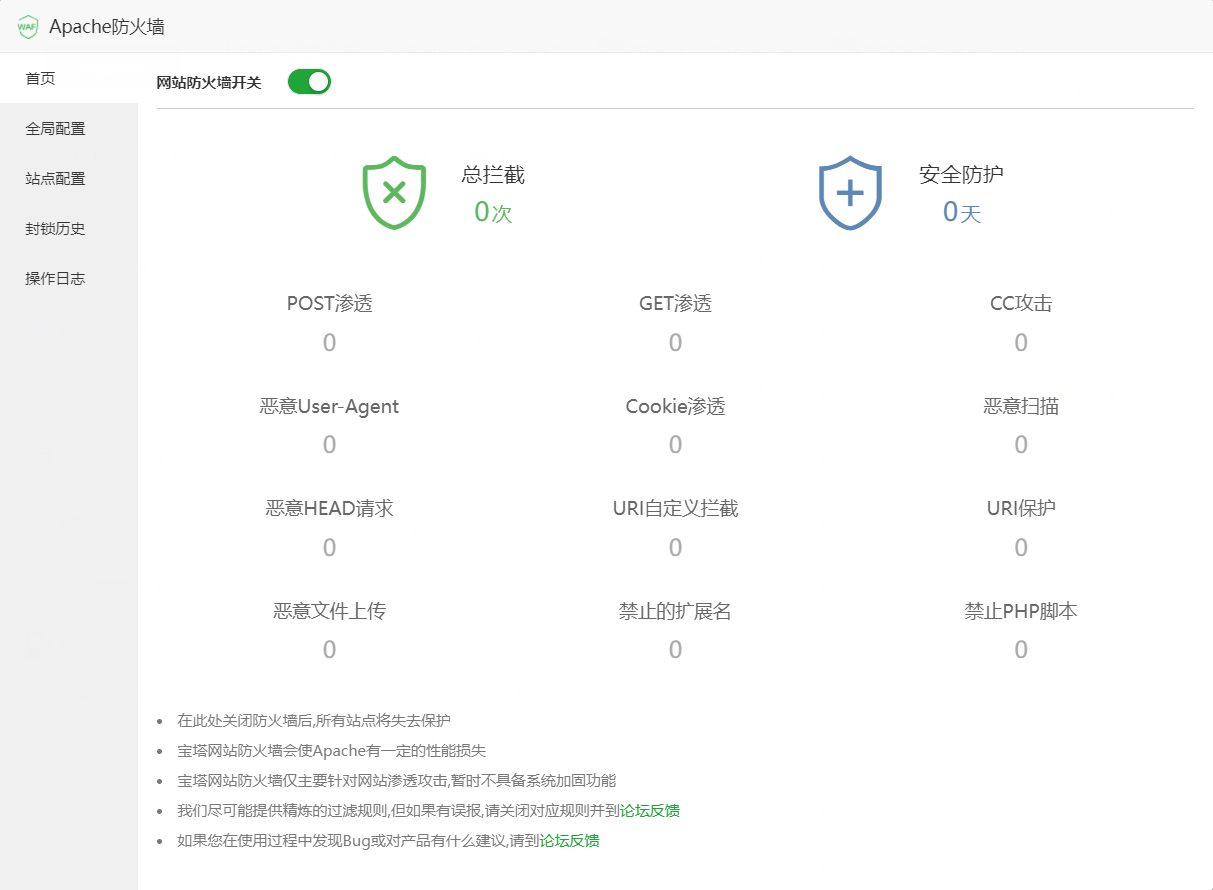Click the note about 系统加固功能
This screenshot has height=890, width=1213.
click(397, 780)
